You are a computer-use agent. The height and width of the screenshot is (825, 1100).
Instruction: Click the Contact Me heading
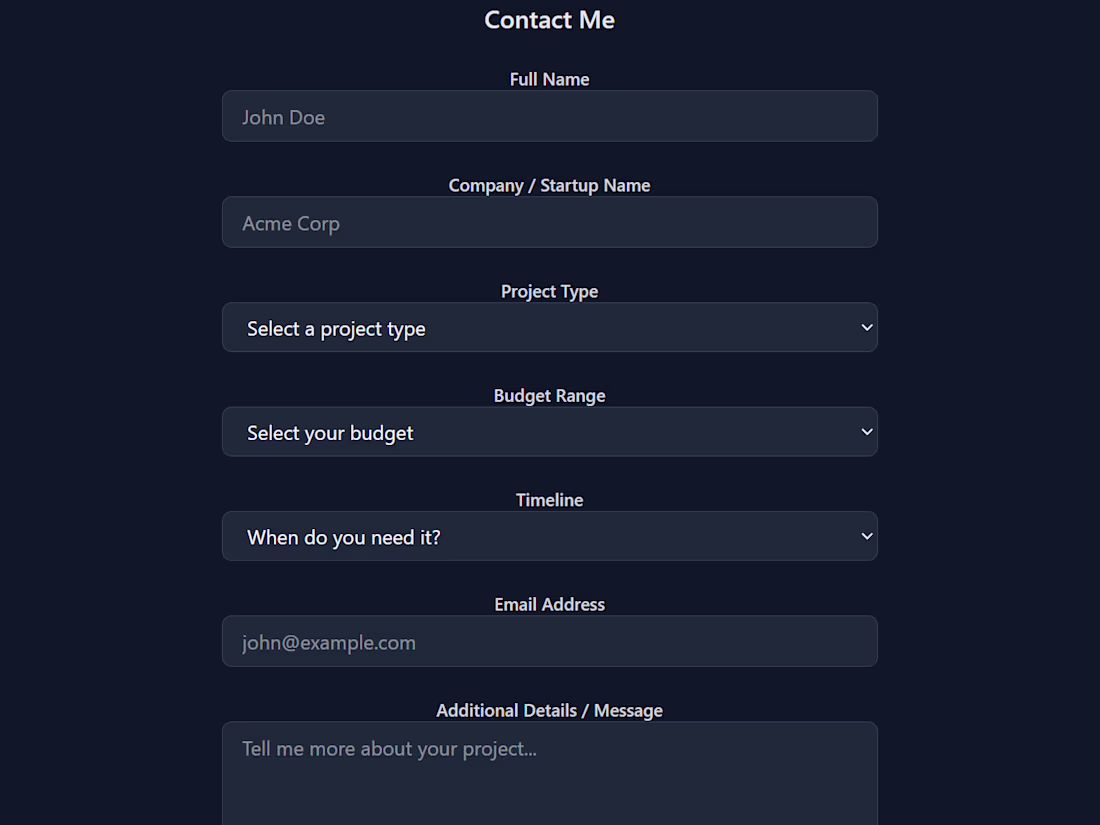point(549,19)
